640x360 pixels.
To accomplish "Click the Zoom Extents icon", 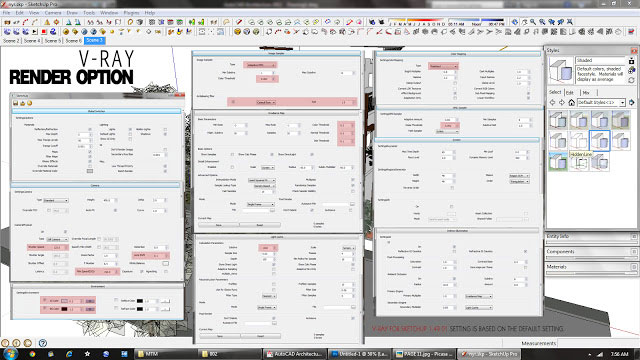I will 570,22.
